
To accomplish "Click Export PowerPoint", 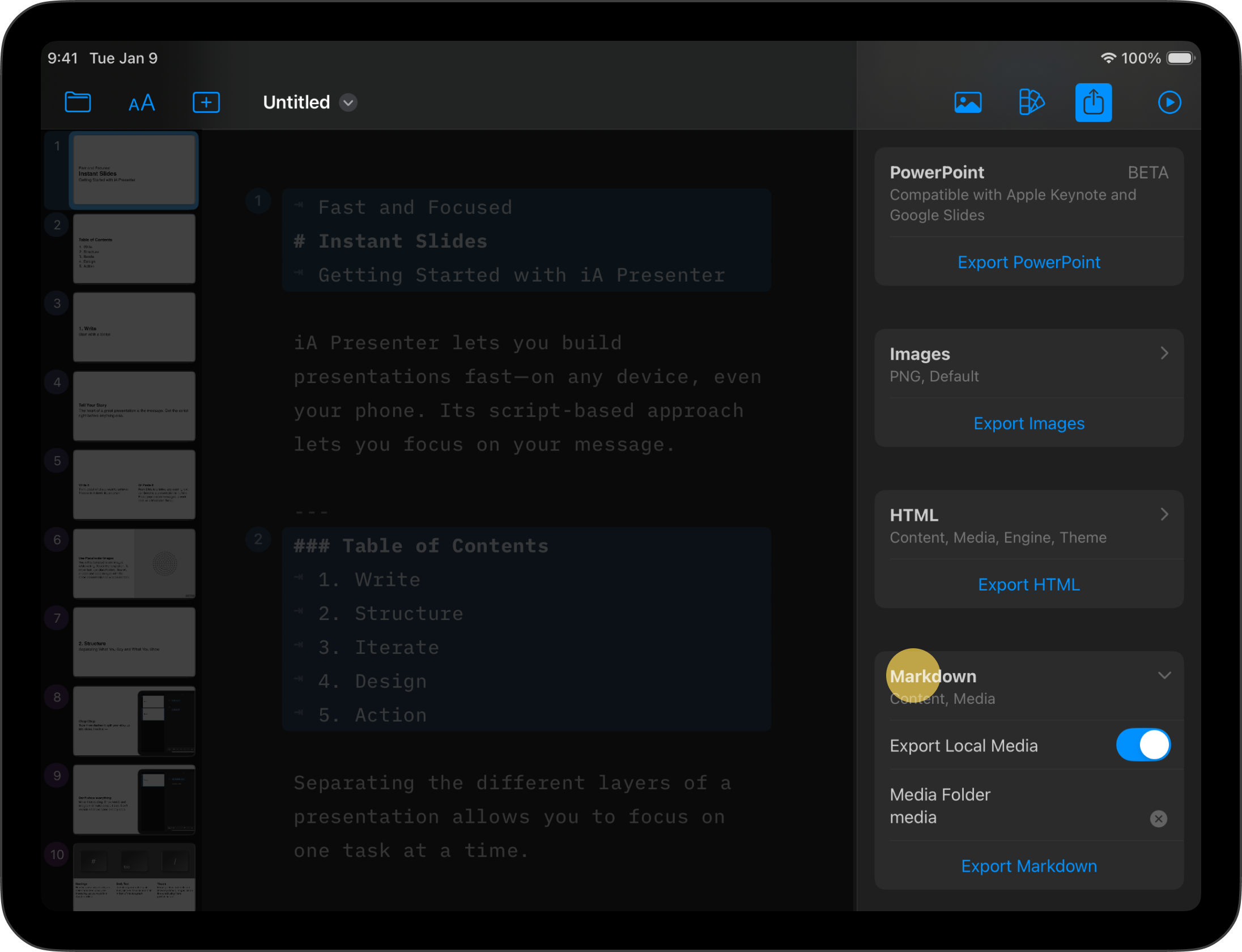I will [x=1028, y=262].
